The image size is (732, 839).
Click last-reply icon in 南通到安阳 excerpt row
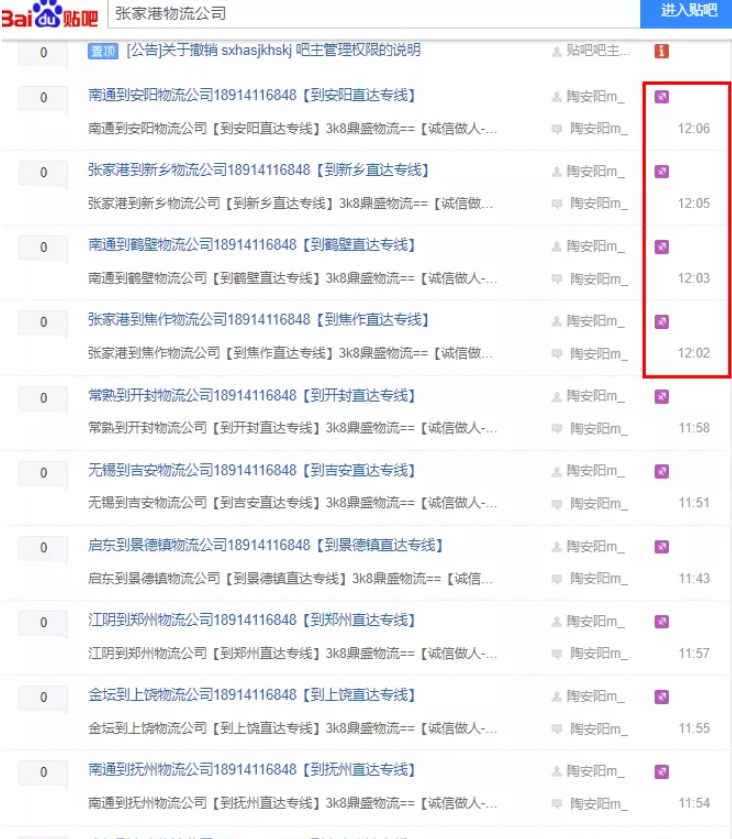click(x=557, y=129)
